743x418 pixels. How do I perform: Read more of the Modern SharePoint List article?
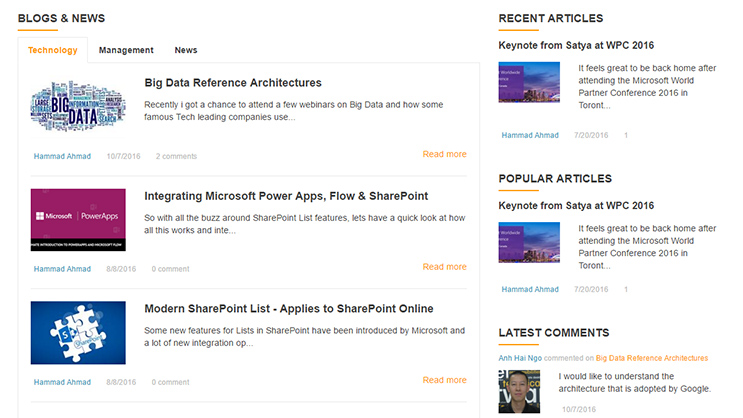pos(444,380)
